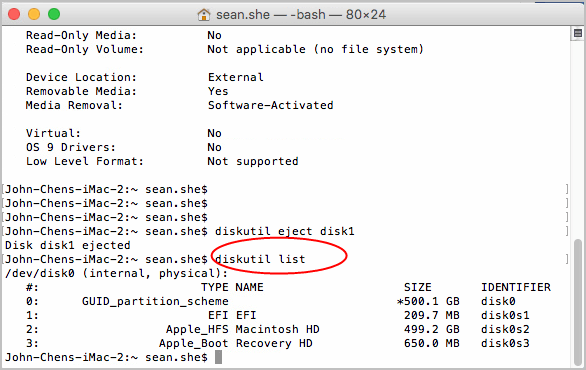Image resolution: width=586 pixels, height=370 pixels.
Task: Click the 'Disk disk1 ejected' output line
Action: click(x=68, y=245)
